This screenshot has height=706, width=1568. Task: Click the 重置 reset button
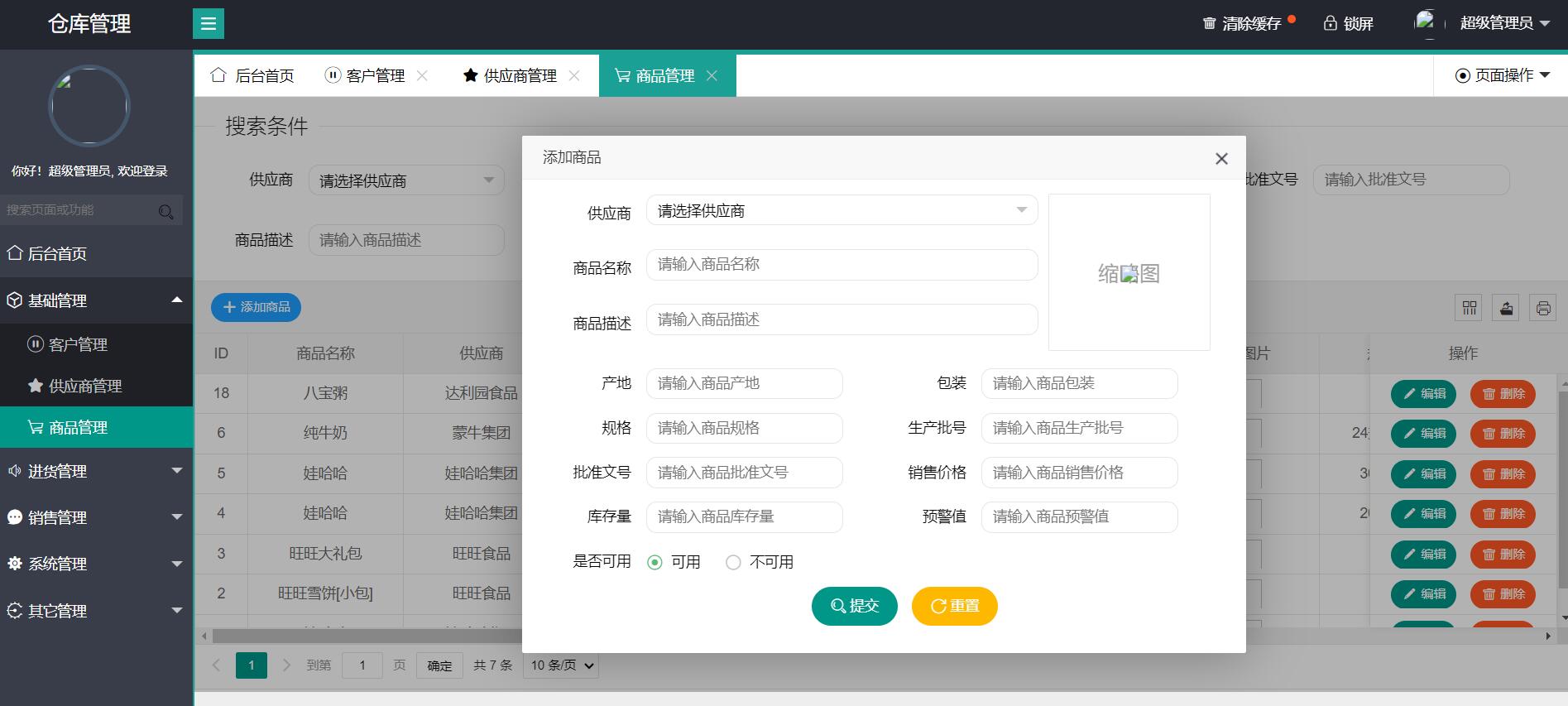pyautogui.click(x=955, y=606)
